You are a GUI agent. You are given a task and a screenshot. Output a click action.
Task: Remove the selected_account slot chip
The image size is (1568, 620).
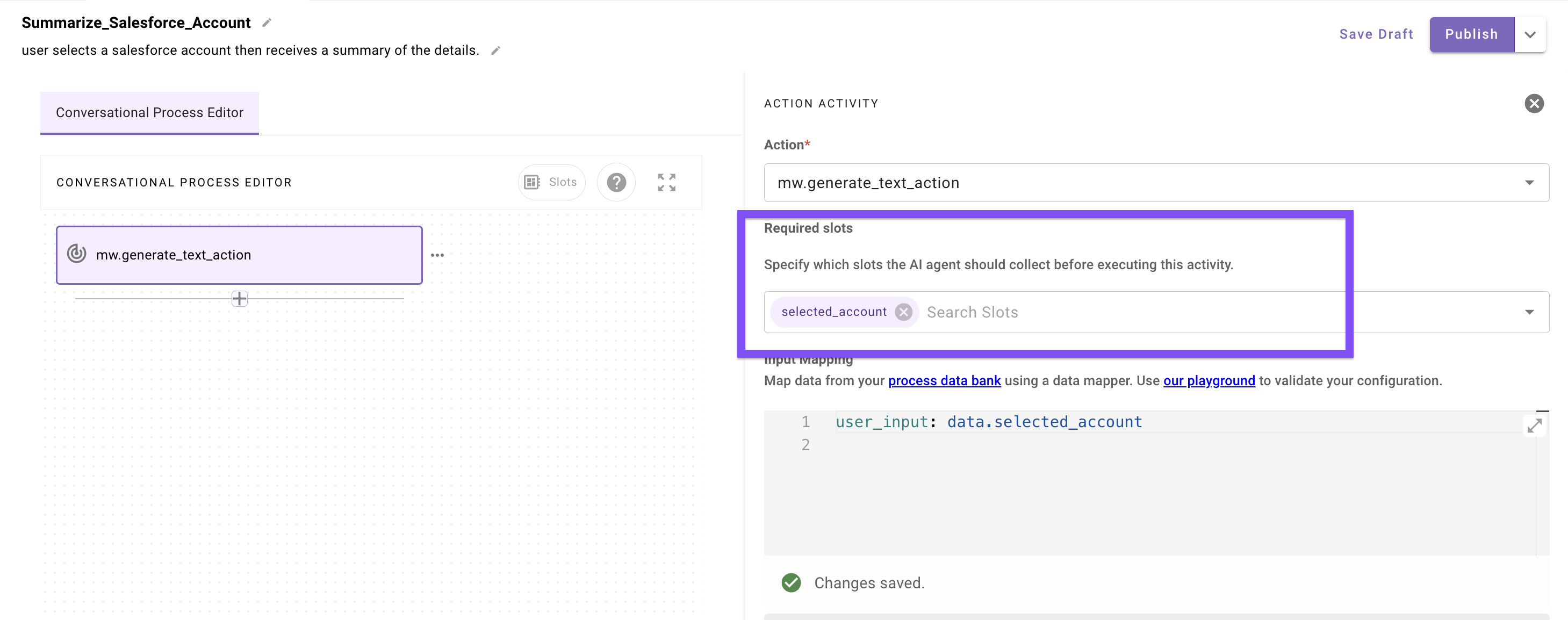pos(903,312)
